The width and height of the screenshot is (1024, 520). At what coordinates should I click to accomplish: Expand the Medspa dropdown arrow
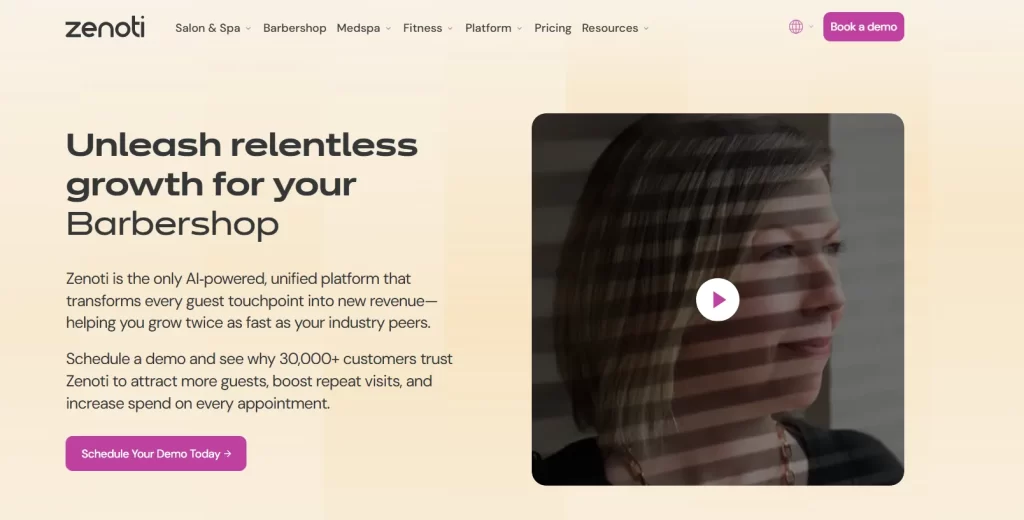coord(389,29)
